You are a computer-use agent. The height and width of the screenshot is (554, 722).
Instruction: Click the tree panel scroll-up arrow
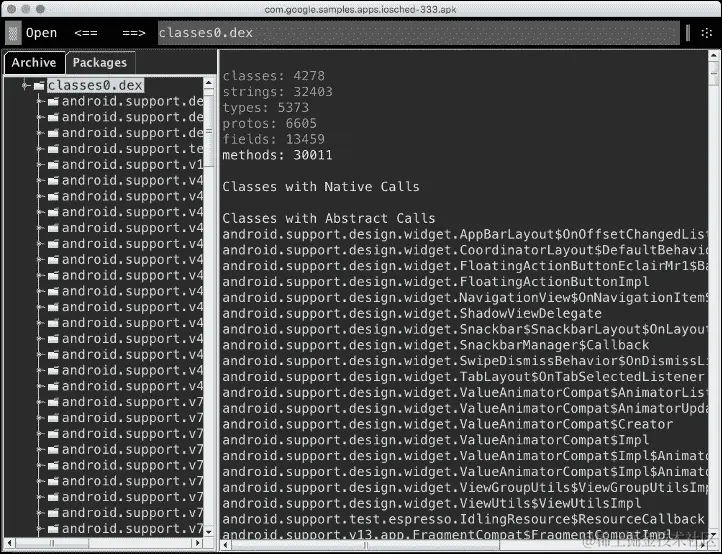click(x=209, y=82)
